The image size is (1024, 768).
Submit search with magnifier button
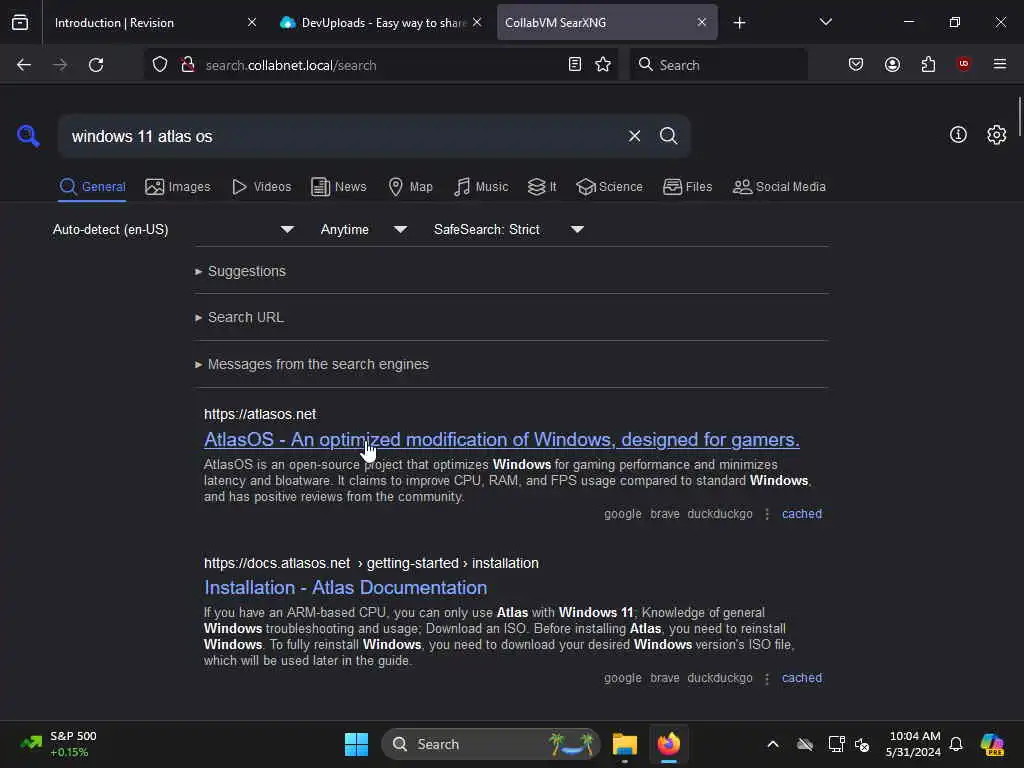click(x=668, y=136)
